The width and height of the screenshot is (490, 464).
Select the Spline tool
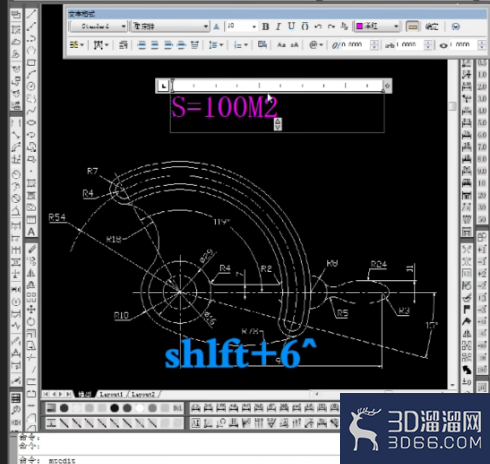pyautogui.click(x=31, y=111)
